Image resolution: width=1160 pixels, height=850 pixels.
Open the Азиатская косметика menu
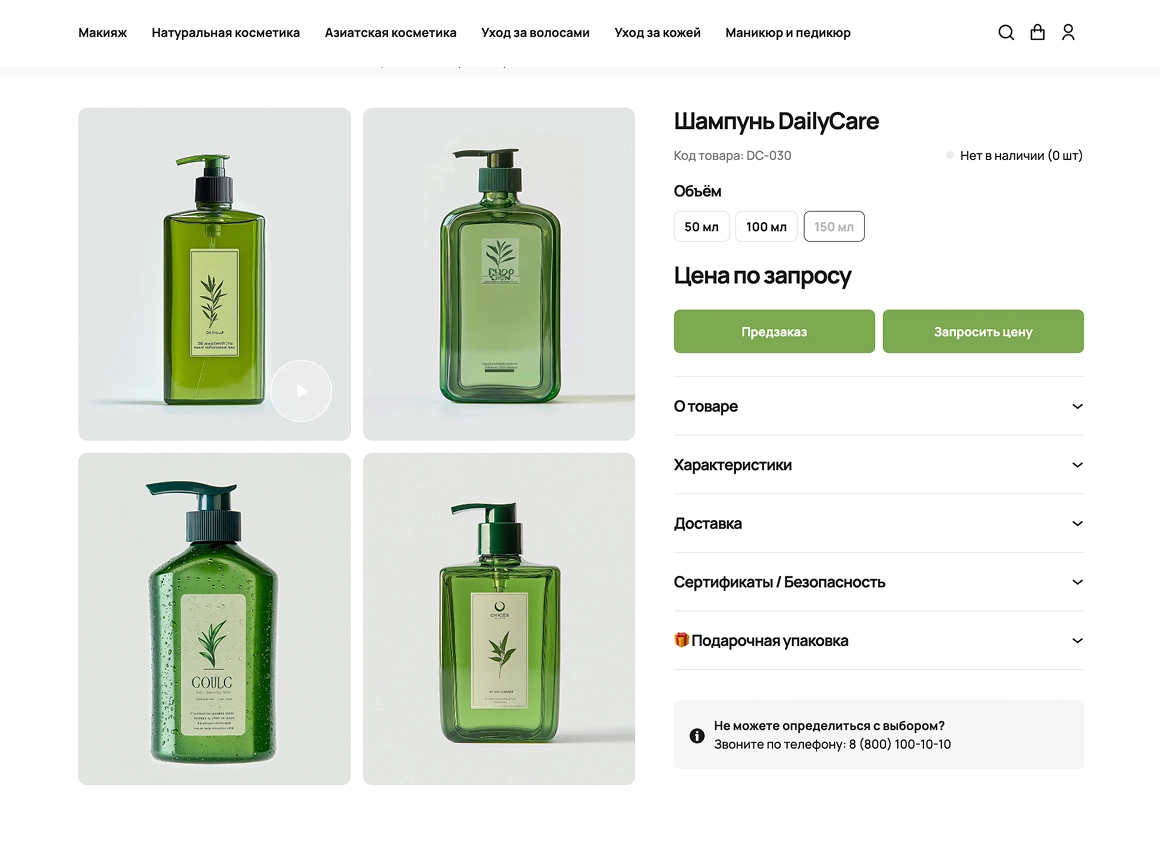tap(390, 32)
